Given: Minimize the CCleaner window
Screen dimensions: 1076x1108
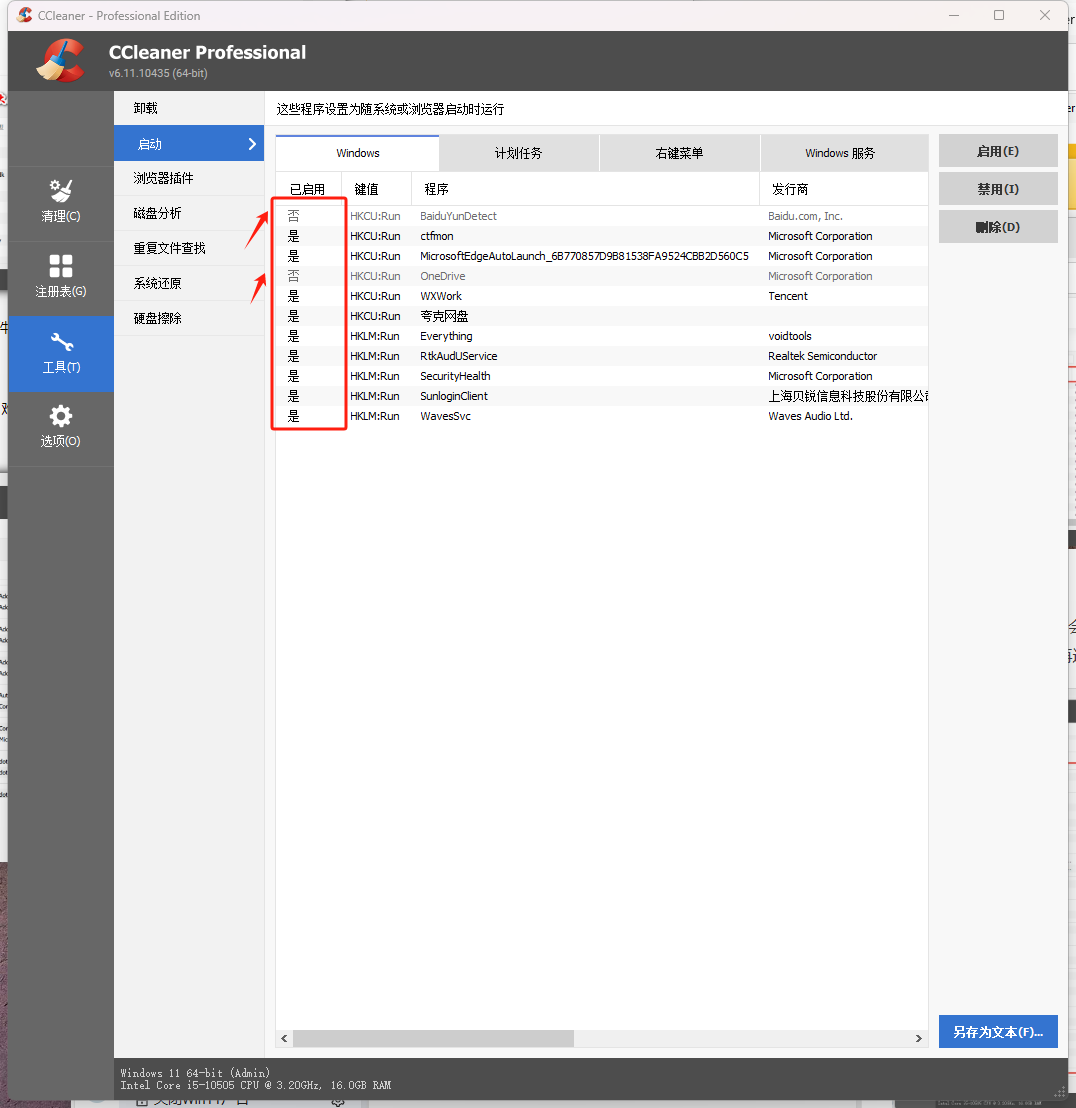Looking at the screenshot, I should 954,15.
